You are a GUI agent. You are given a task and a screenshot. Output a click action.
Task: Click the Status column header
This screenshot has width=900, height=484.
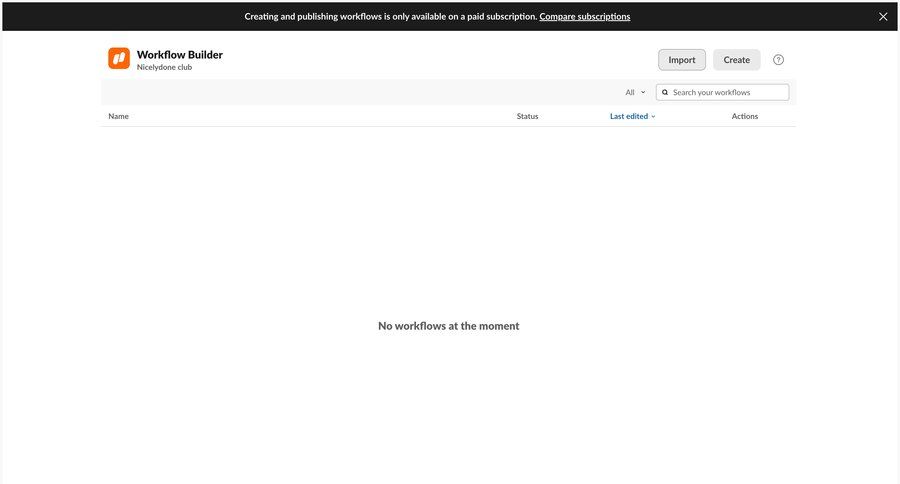527,116
